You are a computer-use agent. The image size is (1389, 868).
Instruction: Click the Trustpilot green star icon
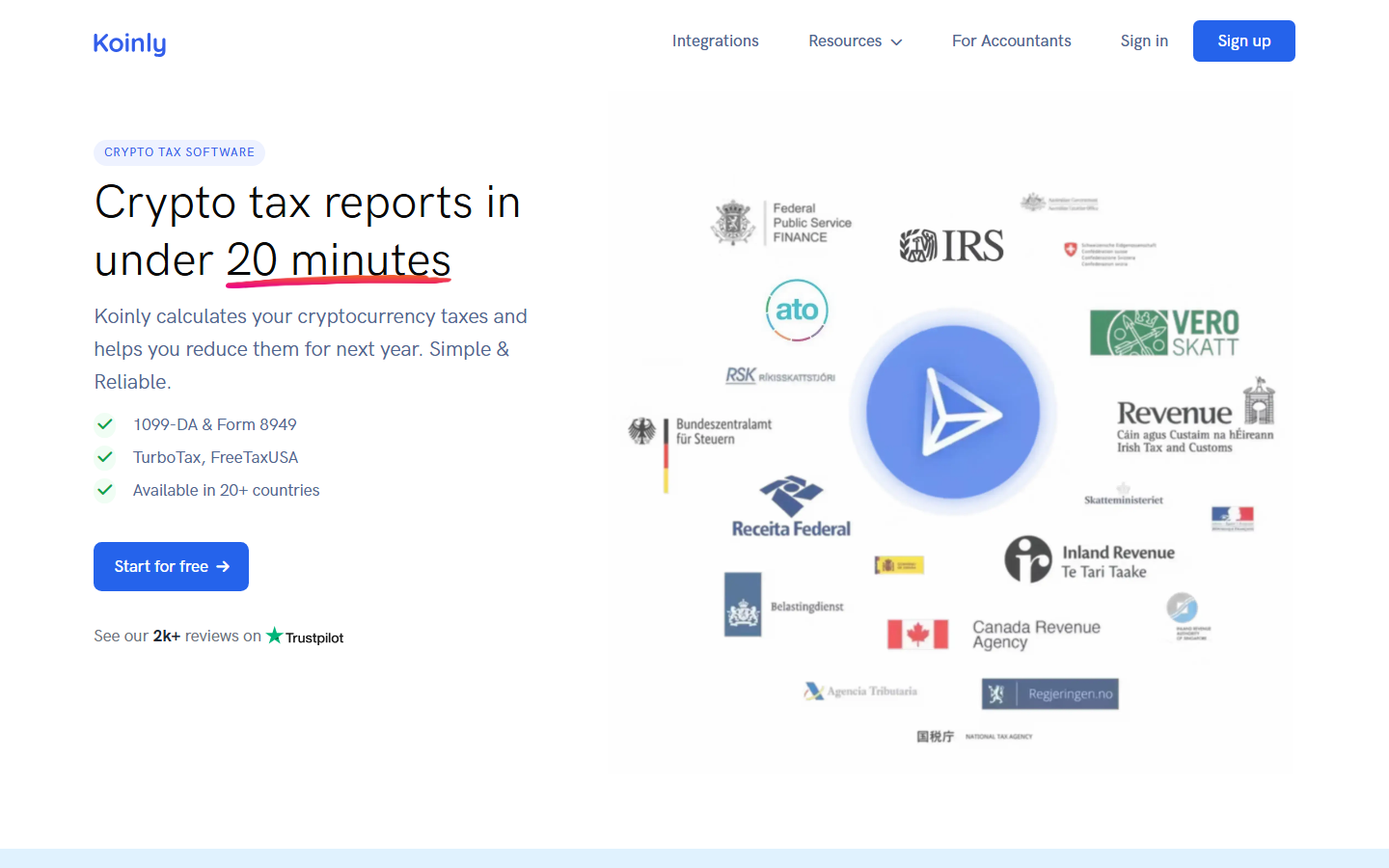(x=275, y=635)
